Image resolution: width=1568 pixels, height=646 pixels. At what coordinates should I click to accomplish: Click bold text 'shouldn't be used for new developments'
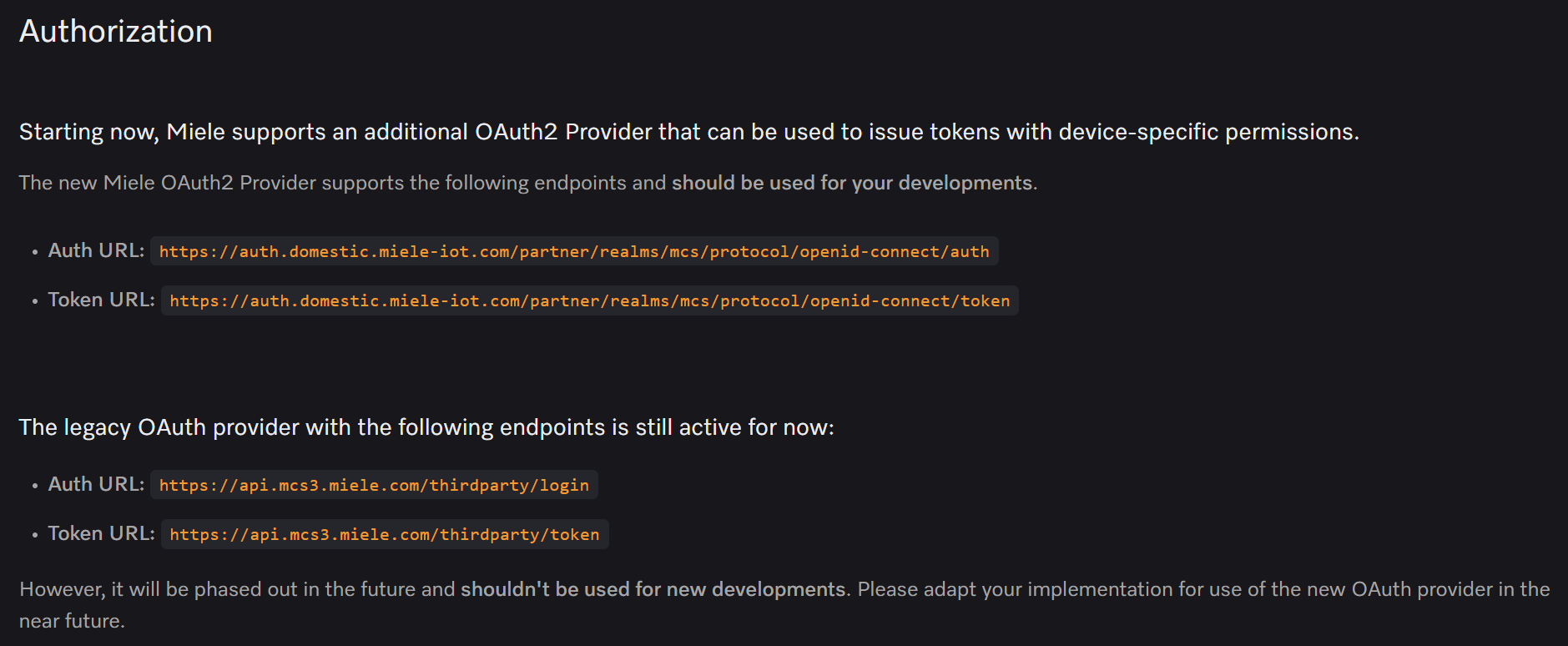point(653,589)
